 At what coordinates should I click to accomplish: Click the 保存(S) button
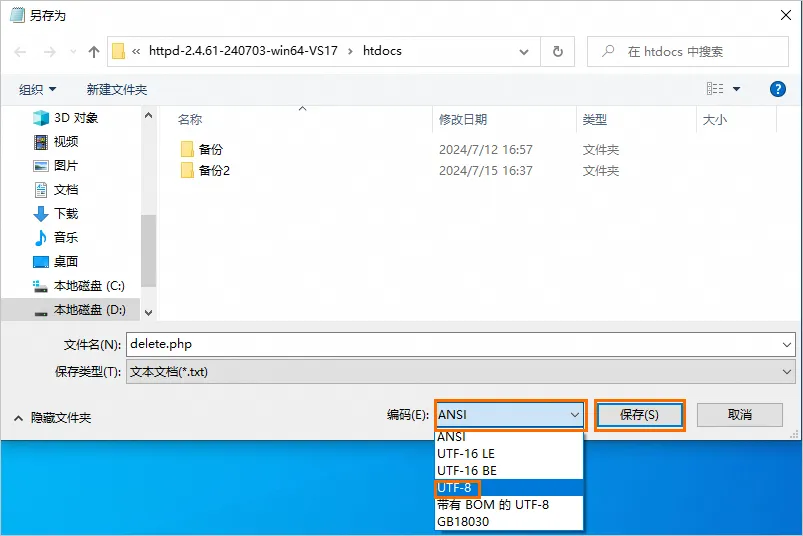coord(640,415)
